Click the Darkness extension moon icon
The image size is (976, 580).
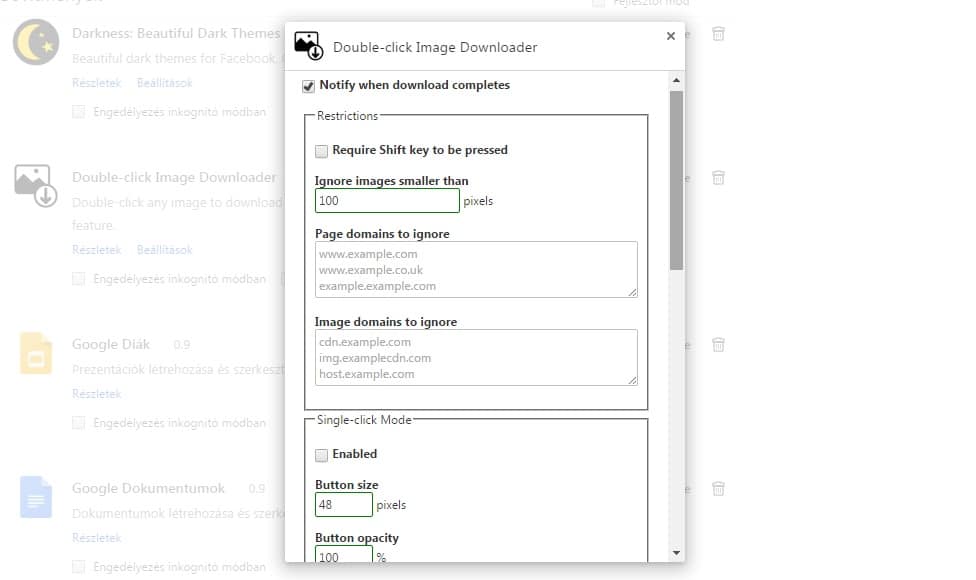point(36,42)
